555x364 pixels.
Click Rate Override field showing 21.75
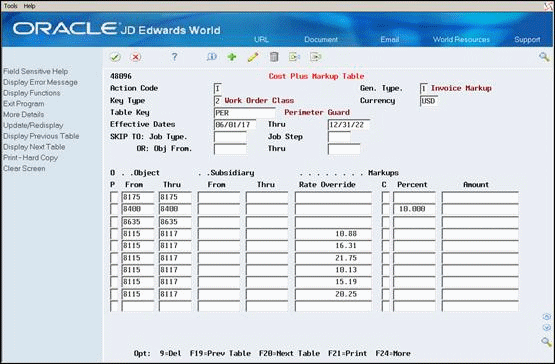click(x=333, y=258)
